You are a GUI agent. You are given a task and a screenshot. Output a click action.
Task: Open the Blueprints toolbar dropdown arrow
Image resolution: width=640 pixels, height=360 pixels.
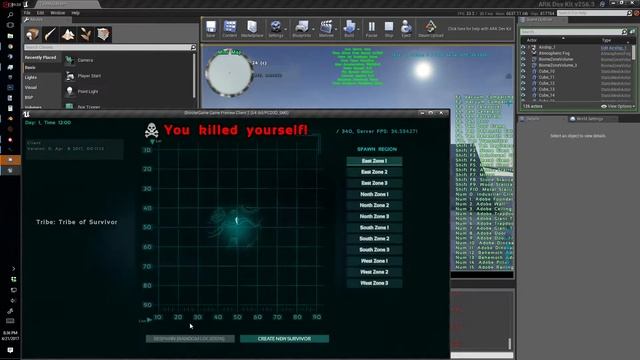[x=313, y=29]
